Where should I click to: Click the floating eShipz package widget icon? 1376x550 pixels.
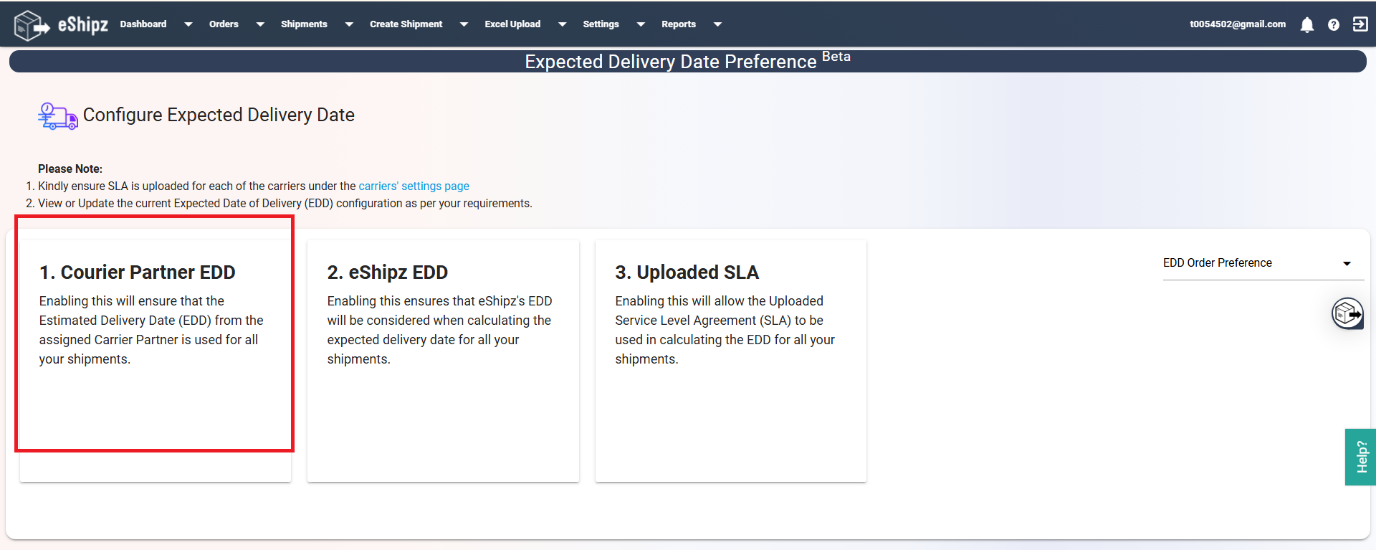pyautogui.click(x=1348, y=313)
